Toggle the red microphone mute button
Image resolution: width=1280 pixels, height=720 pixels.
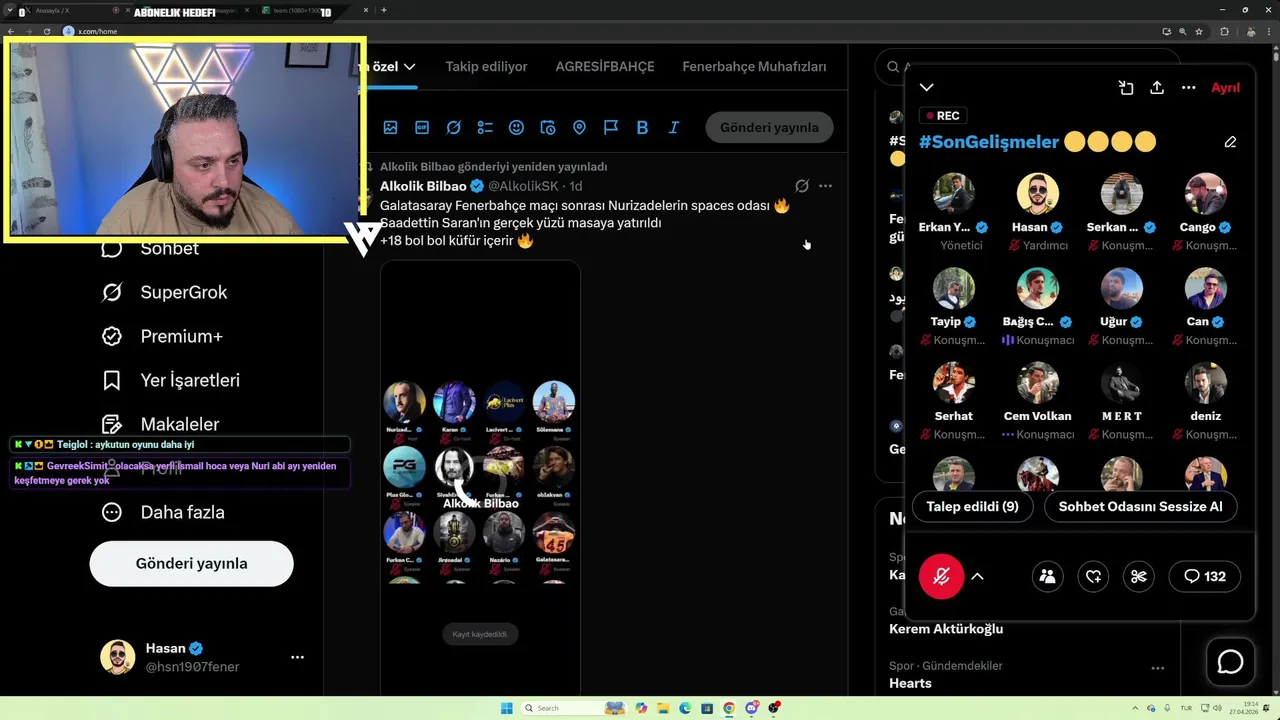pos(941,576)
